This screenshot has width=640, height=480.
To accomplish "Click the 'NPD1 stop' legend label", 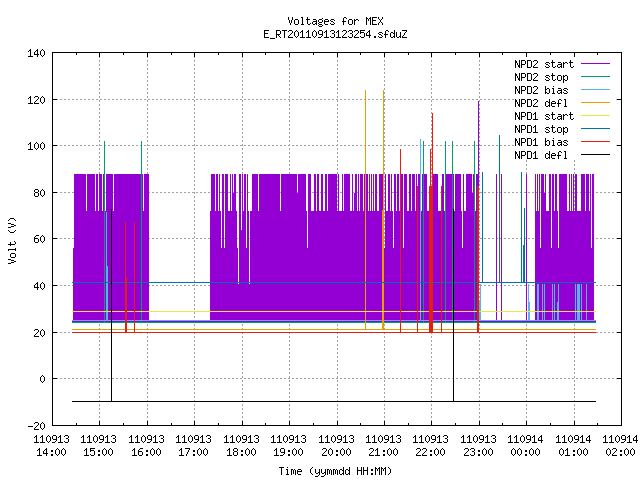I will coord(541,129).
